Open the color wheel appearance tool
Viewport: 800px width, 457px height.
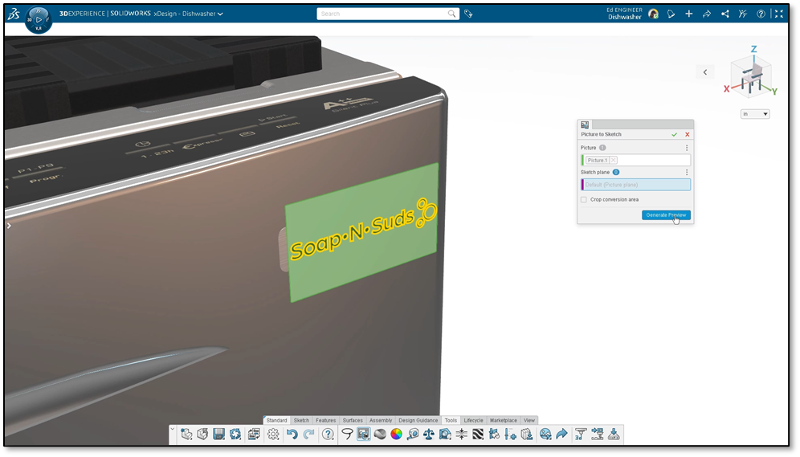396,434
